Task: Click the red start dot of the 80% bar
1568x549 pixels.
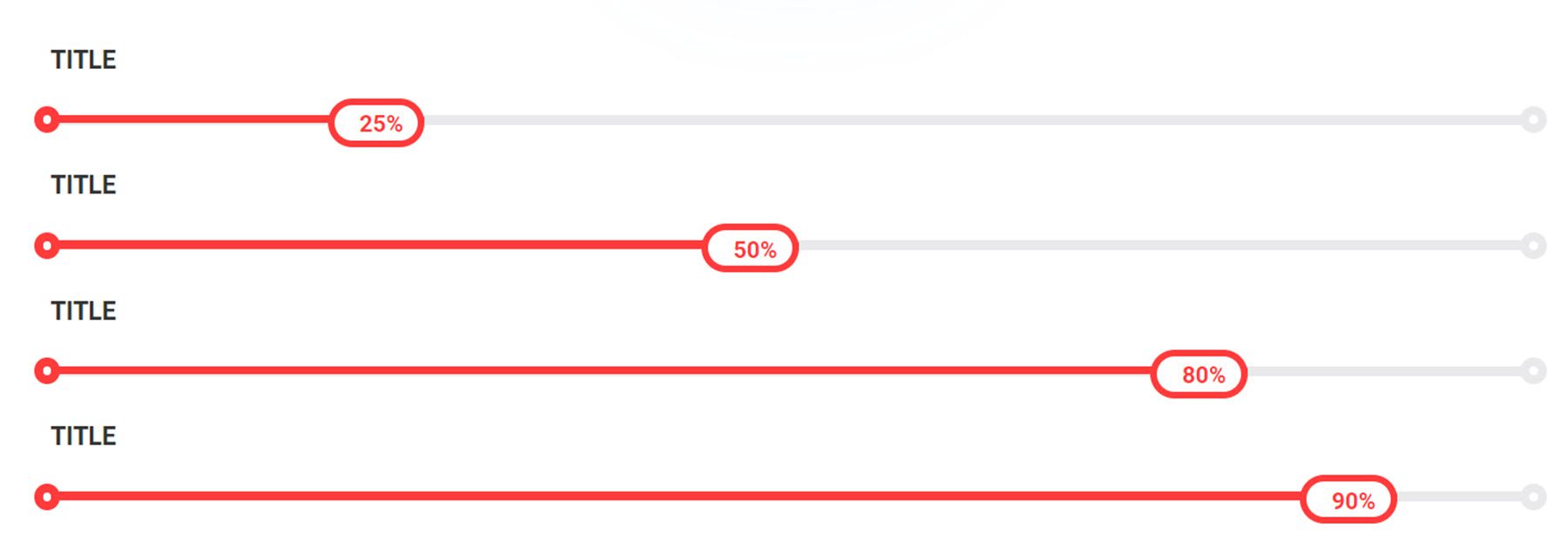Action: click(47, 371)
